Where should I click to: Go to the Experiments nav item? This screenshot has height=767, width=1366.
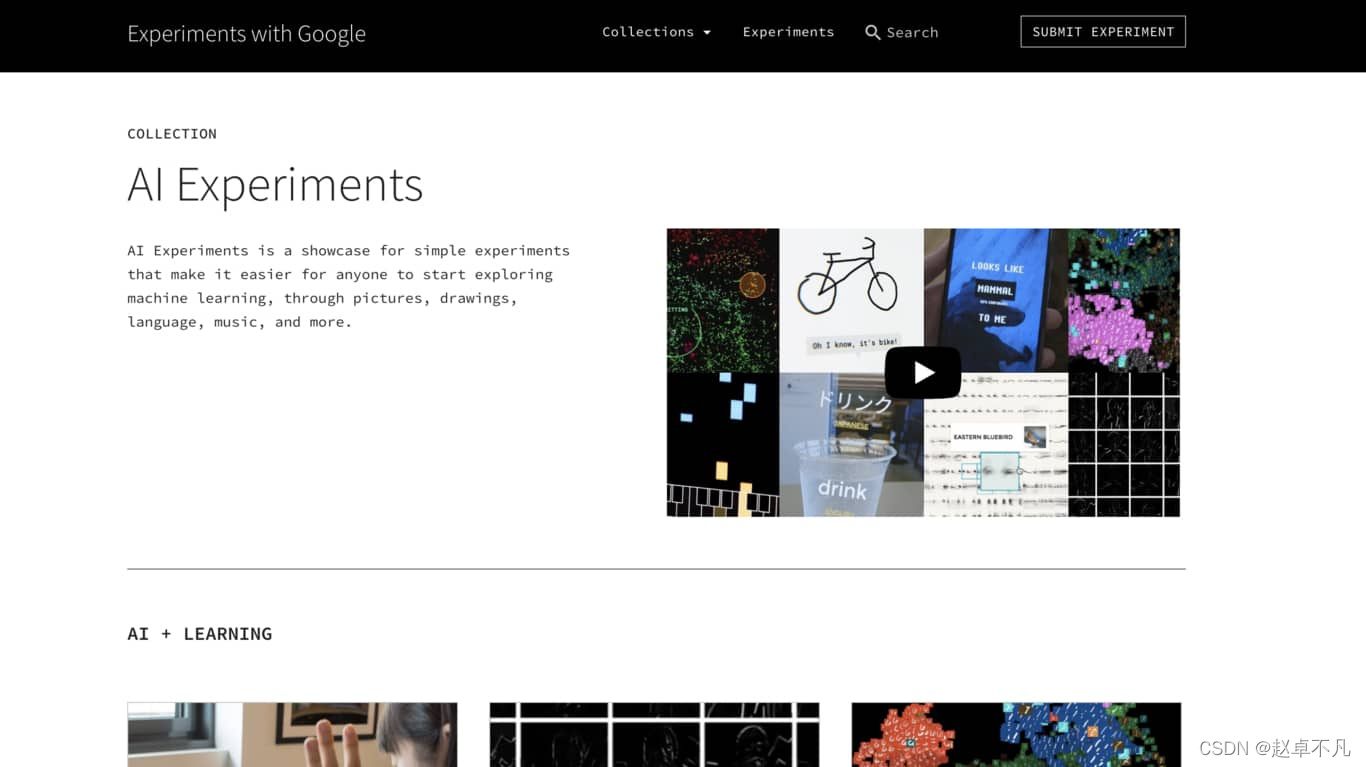click(788, 32)
